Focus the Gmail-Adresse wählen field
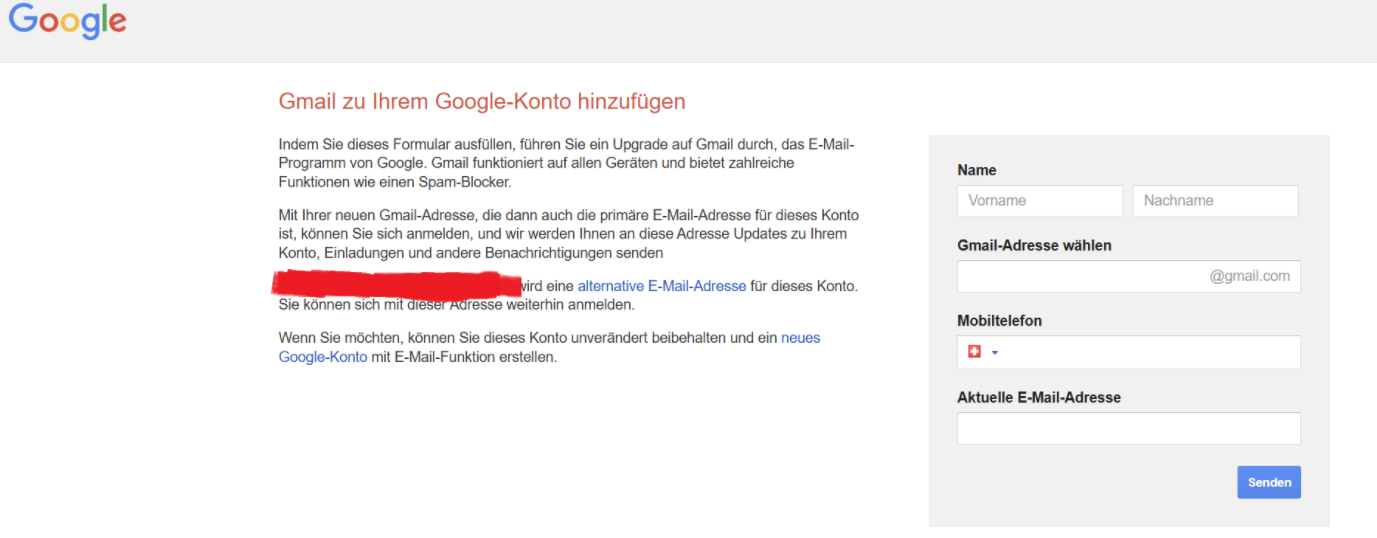Screen dimensions: 1377x538 click(x=1128, y=276)
